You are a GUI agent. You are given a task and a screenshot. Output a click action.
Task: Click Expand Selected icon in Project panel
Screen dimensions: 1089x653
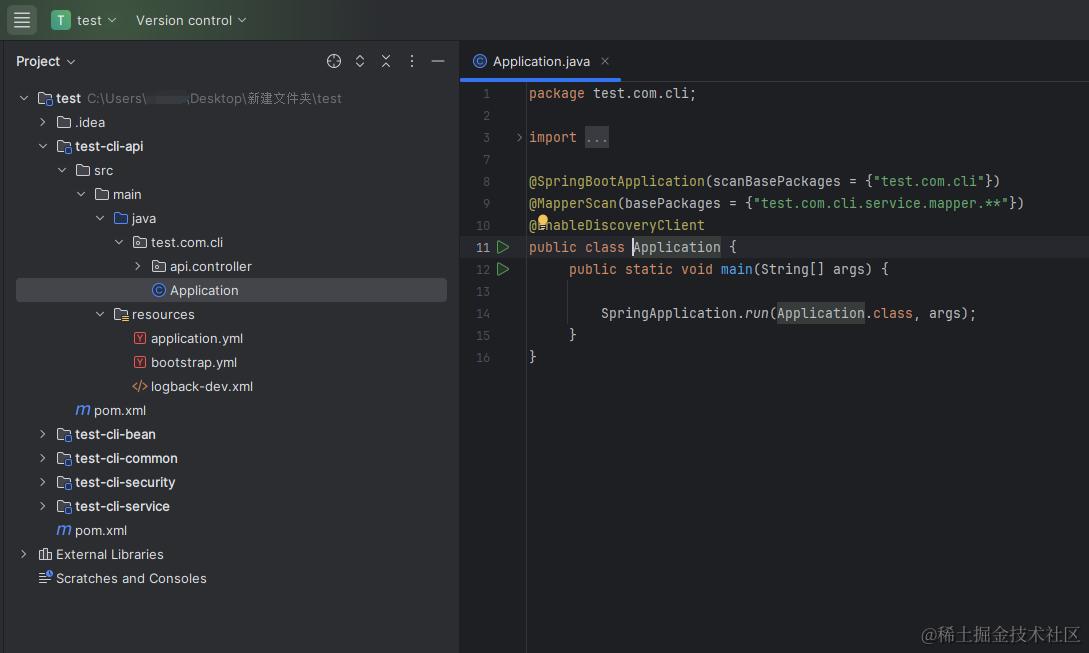[x=360, y=61]
